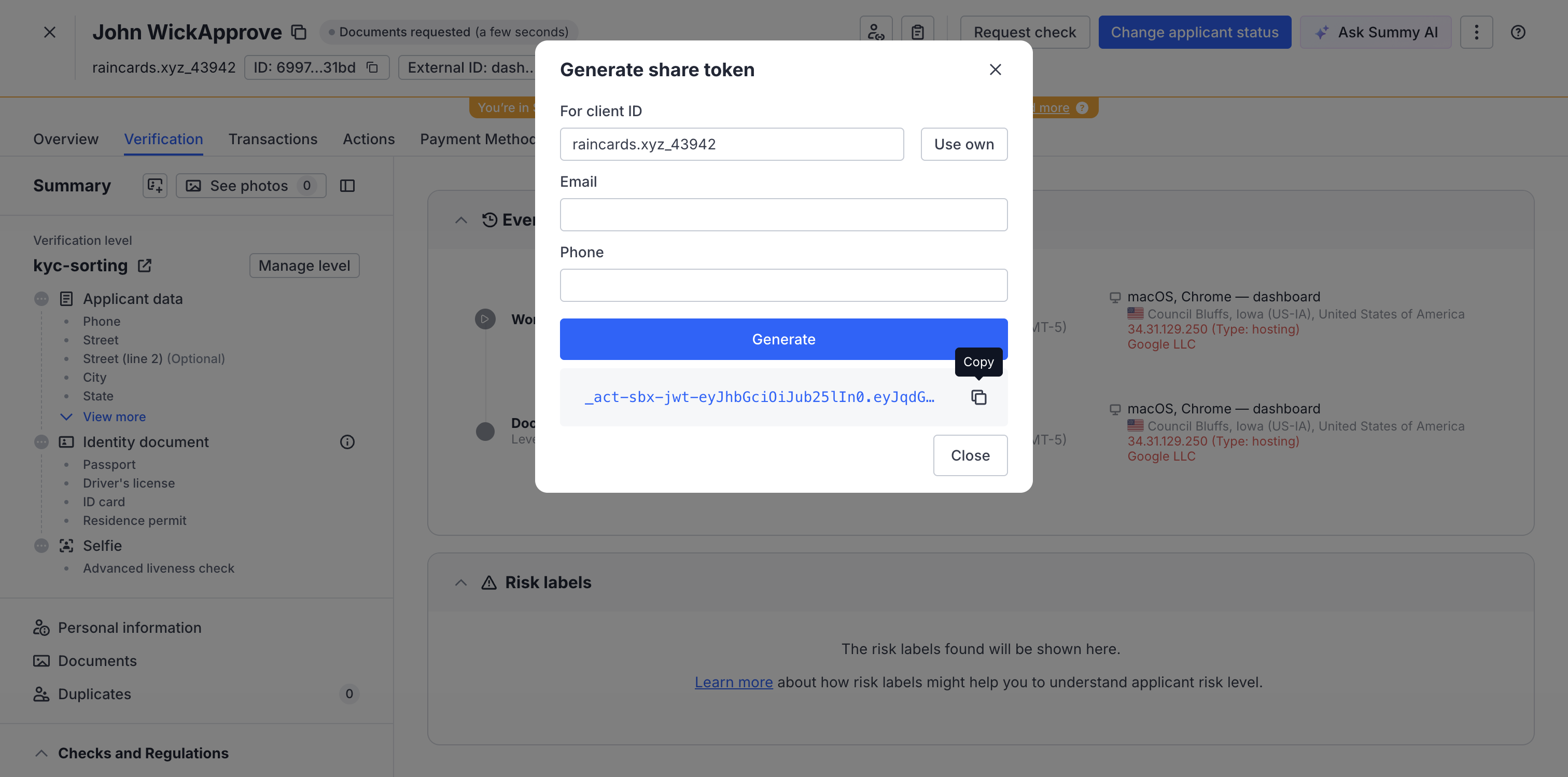Screen dimensions: 1568x777
Task: Copy the generated share token
Action: pos(978,398)
